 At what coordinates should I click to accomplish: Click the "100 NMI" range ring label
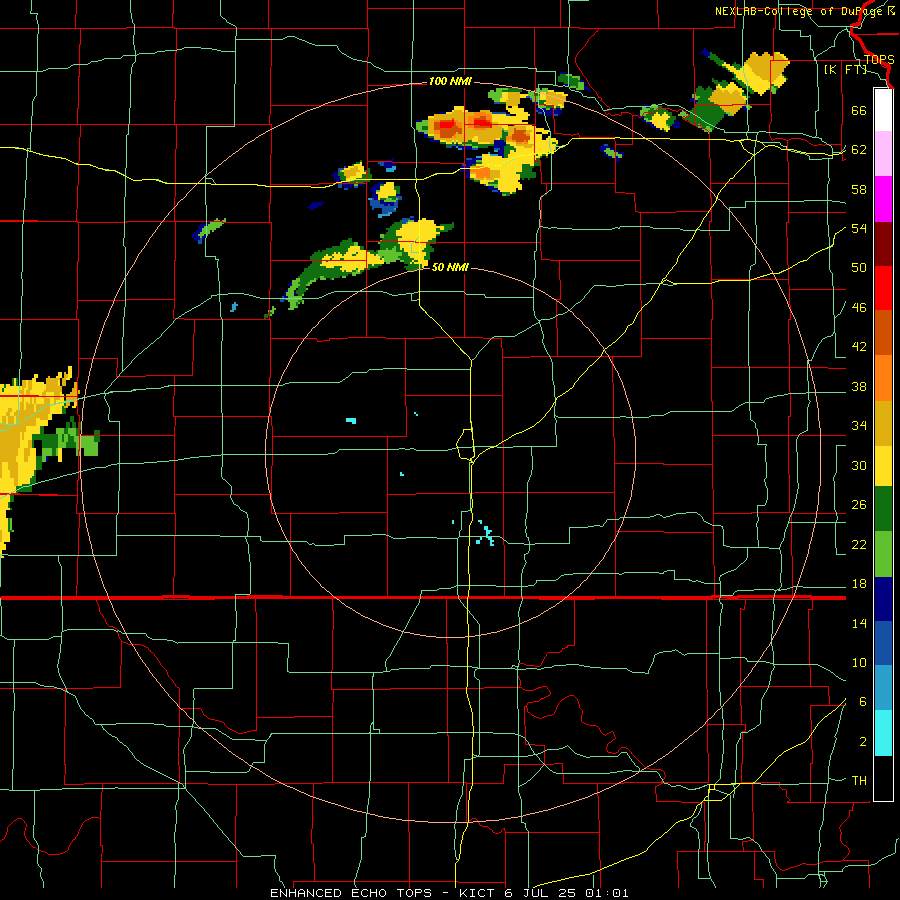(450, 82)
